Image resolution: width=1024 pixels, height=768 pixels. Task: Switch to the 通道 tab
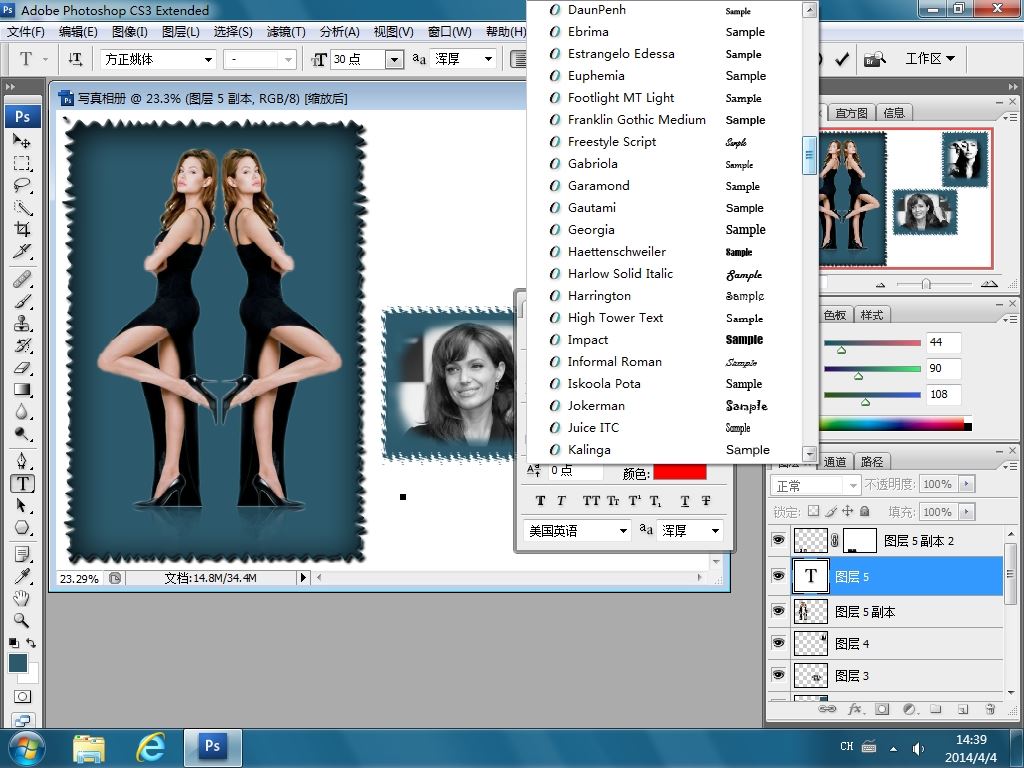835,462
